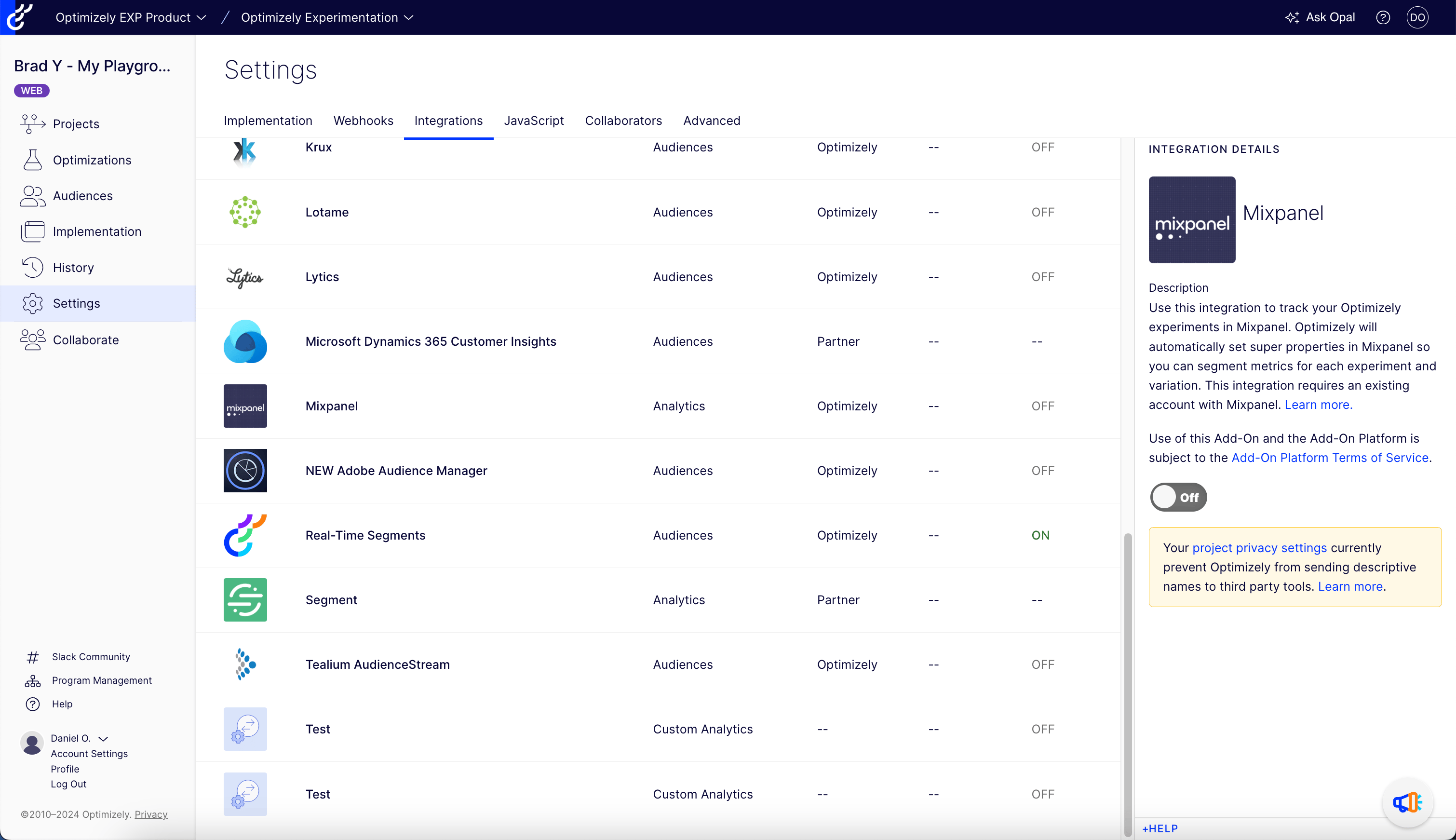Image resolution: width=1456 pixels, height=840 pixels.
Task: Click Microsoft Dynamics 365 logo icon
Action: pos(245,341)
